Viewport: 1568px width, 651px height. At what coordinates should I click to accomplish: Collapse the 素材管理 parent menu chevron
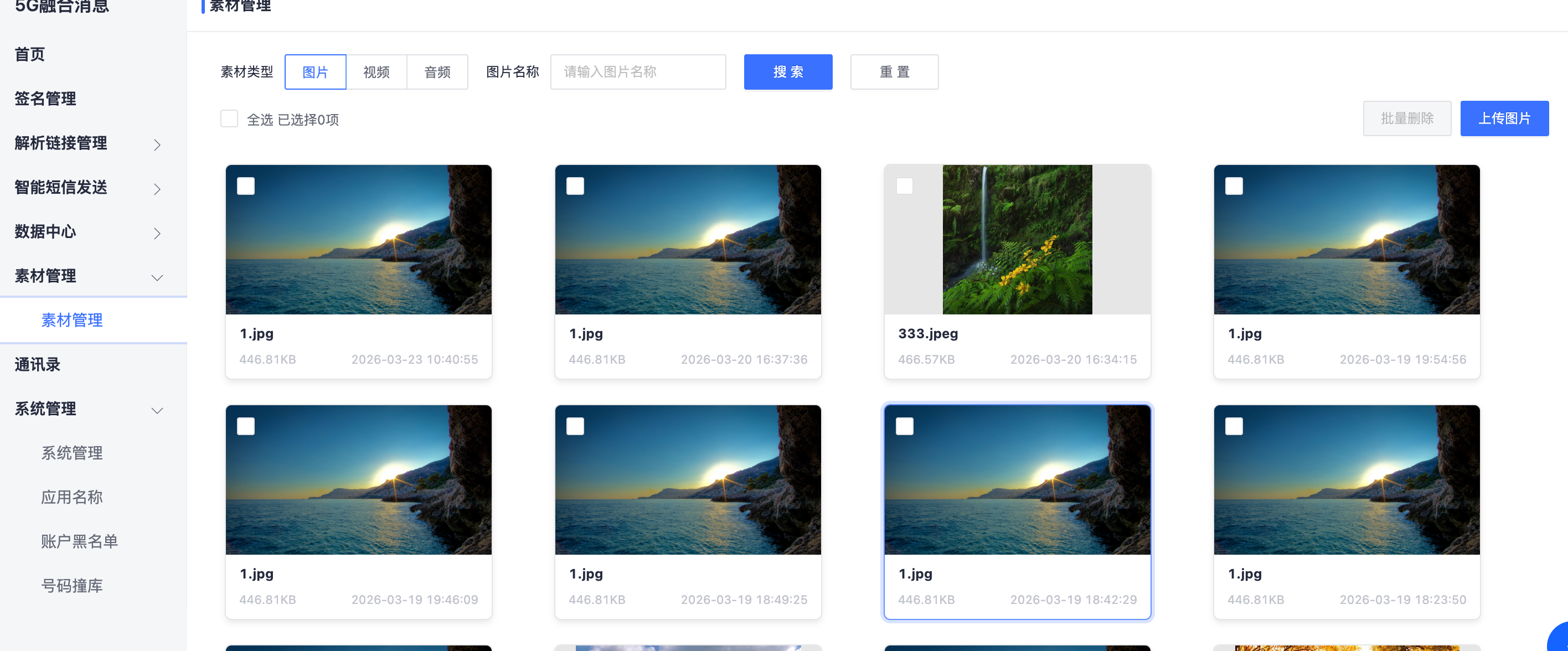pyautogui.click(x=157, y=277)
